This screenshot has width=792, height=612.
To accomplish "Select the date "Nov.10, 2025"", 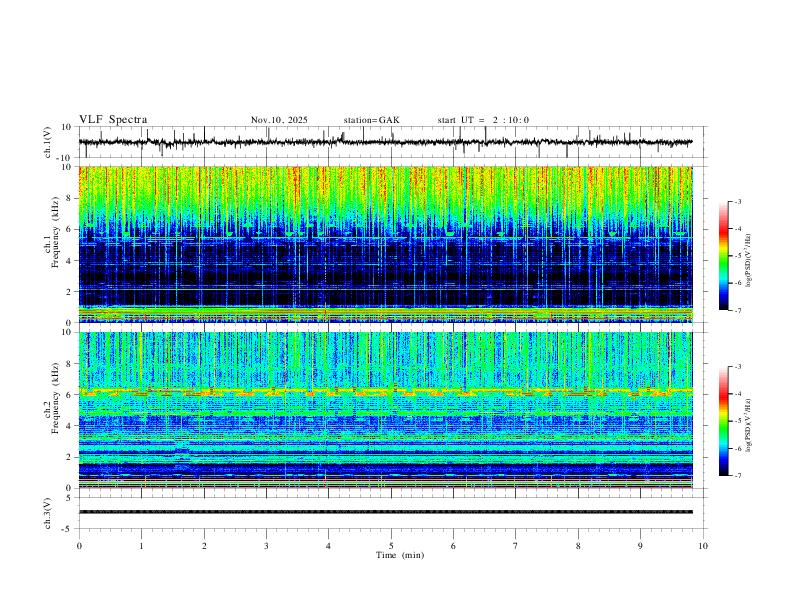I will coord(279,120).
